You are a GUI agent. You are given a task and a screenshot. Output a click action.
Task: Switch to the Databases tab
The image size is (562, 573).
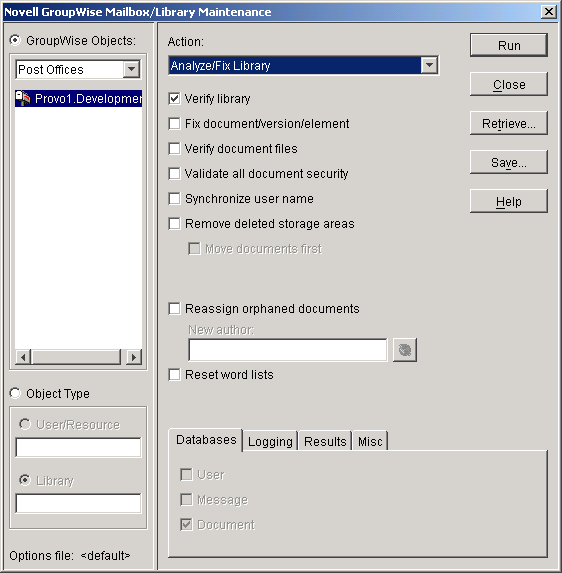(206, 440)
